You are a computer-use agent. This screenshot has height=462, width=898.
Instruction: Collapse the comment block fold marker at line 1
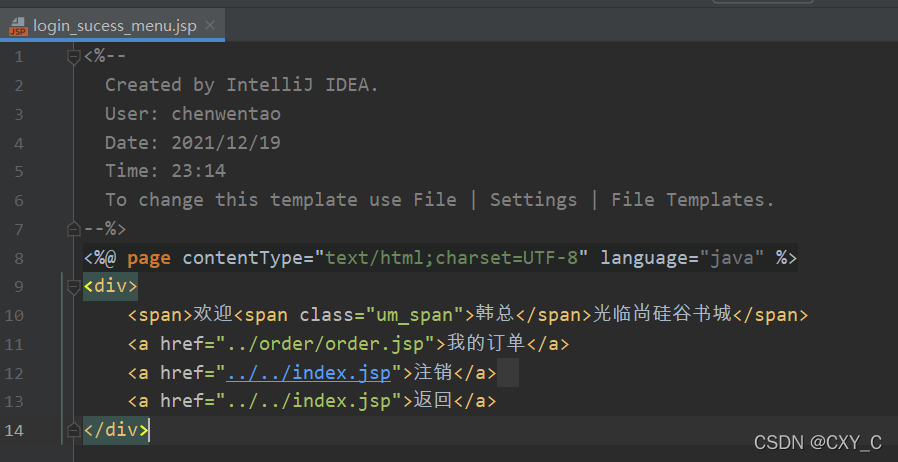[73, 57]
